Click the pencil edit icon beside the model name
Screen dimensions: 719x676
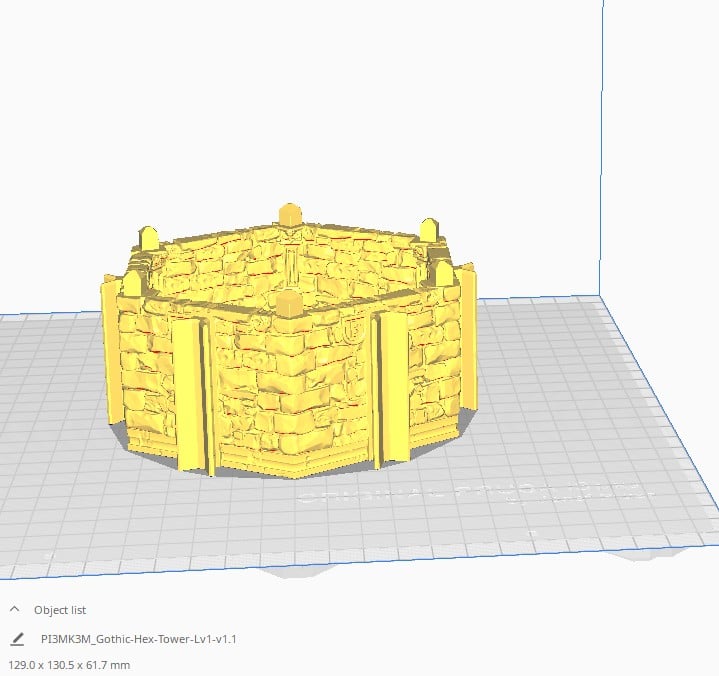pyautogui.click(x=17, y=639)
